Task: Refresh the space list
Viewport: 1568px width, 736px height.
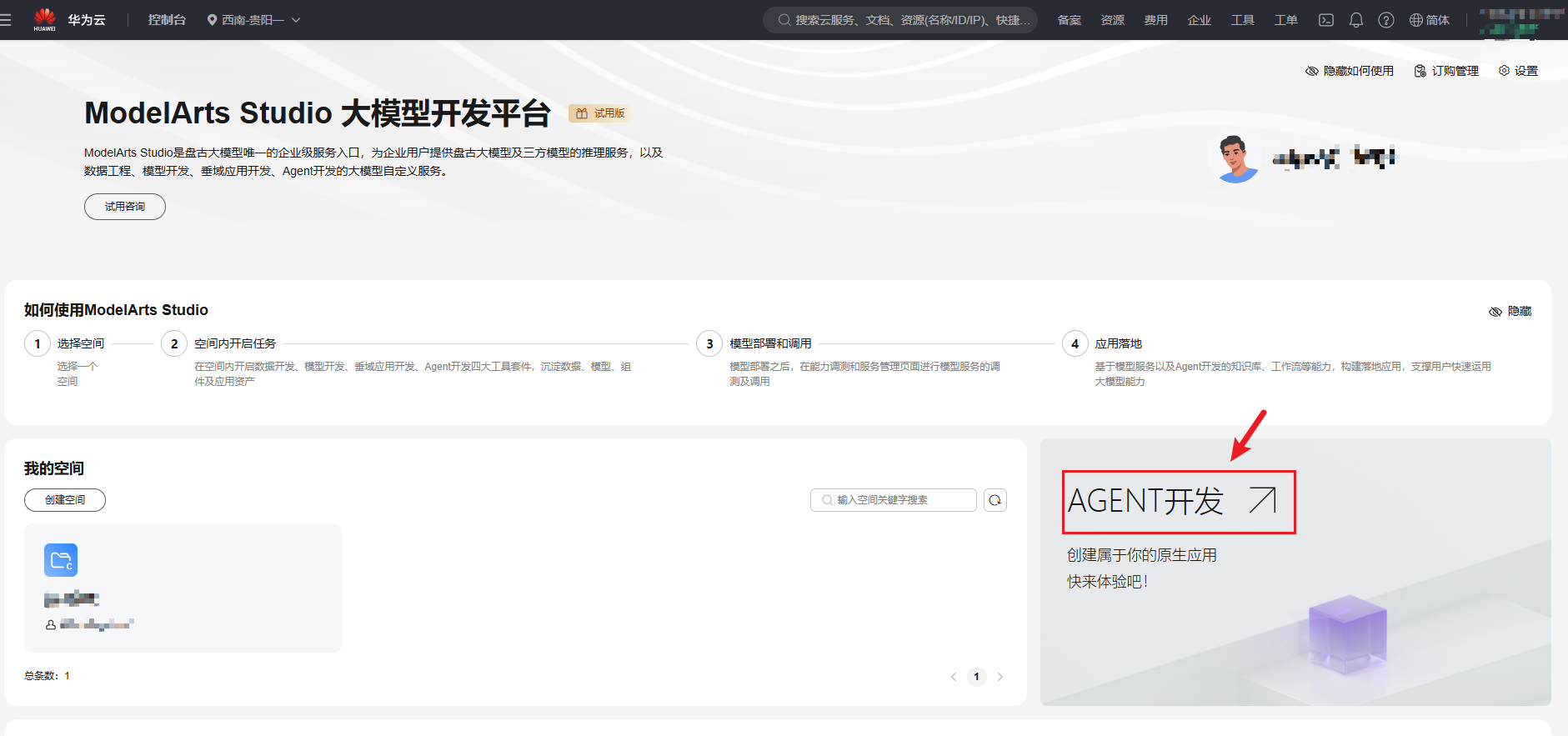Action: (x=995, y=500)
